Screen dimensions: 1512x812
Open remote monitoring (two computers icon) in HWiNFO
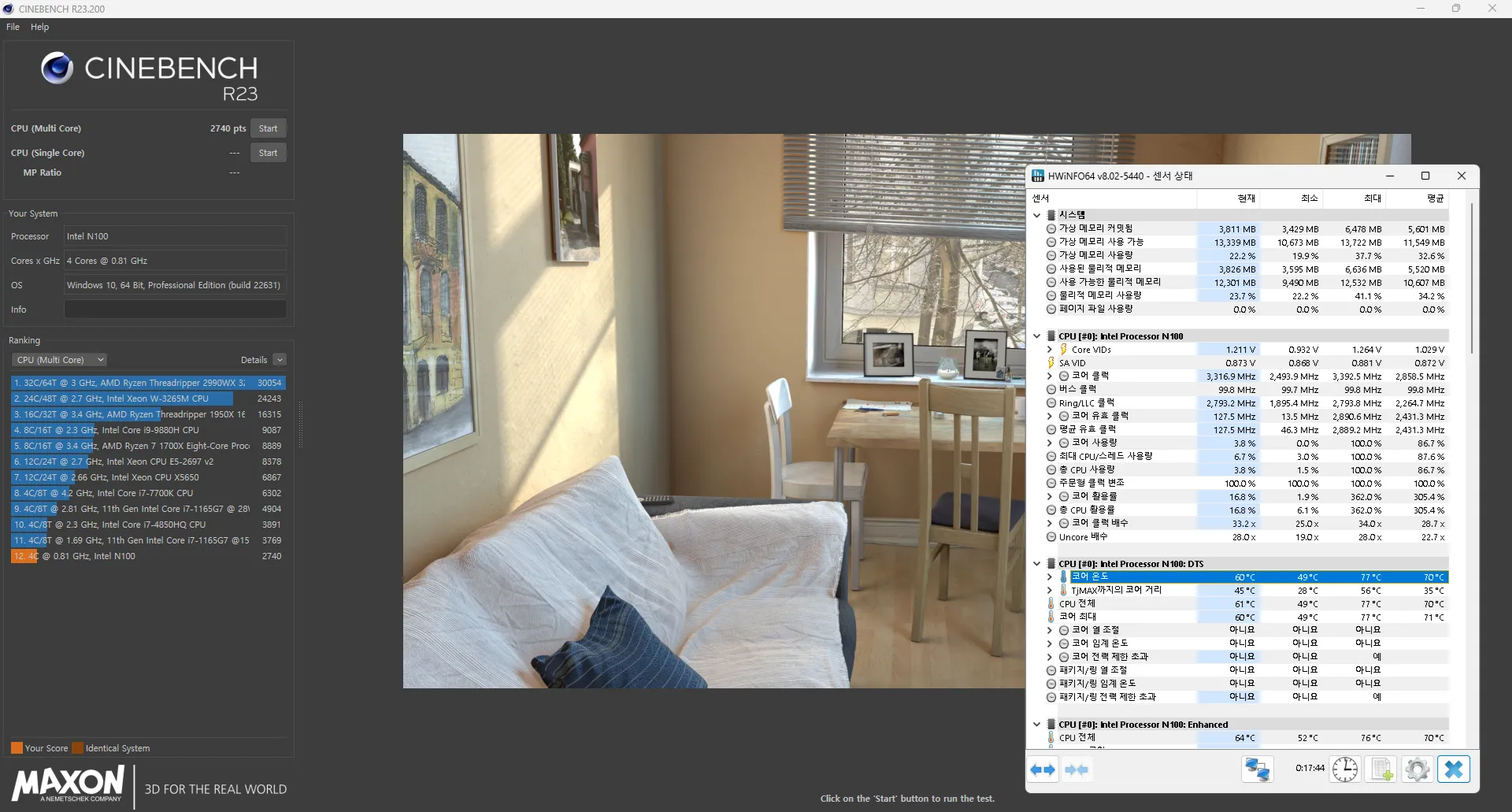click(x=1258, y=769)
